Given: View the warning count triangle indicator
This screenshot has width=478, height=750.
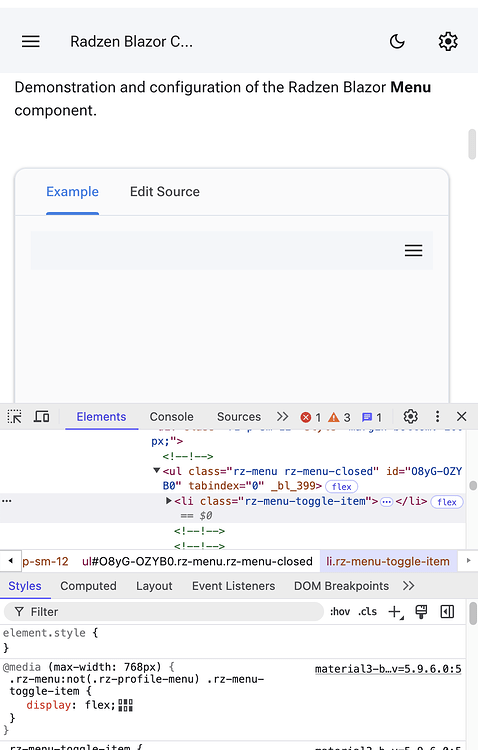Looking at the screenshot, I should (339, 418).
